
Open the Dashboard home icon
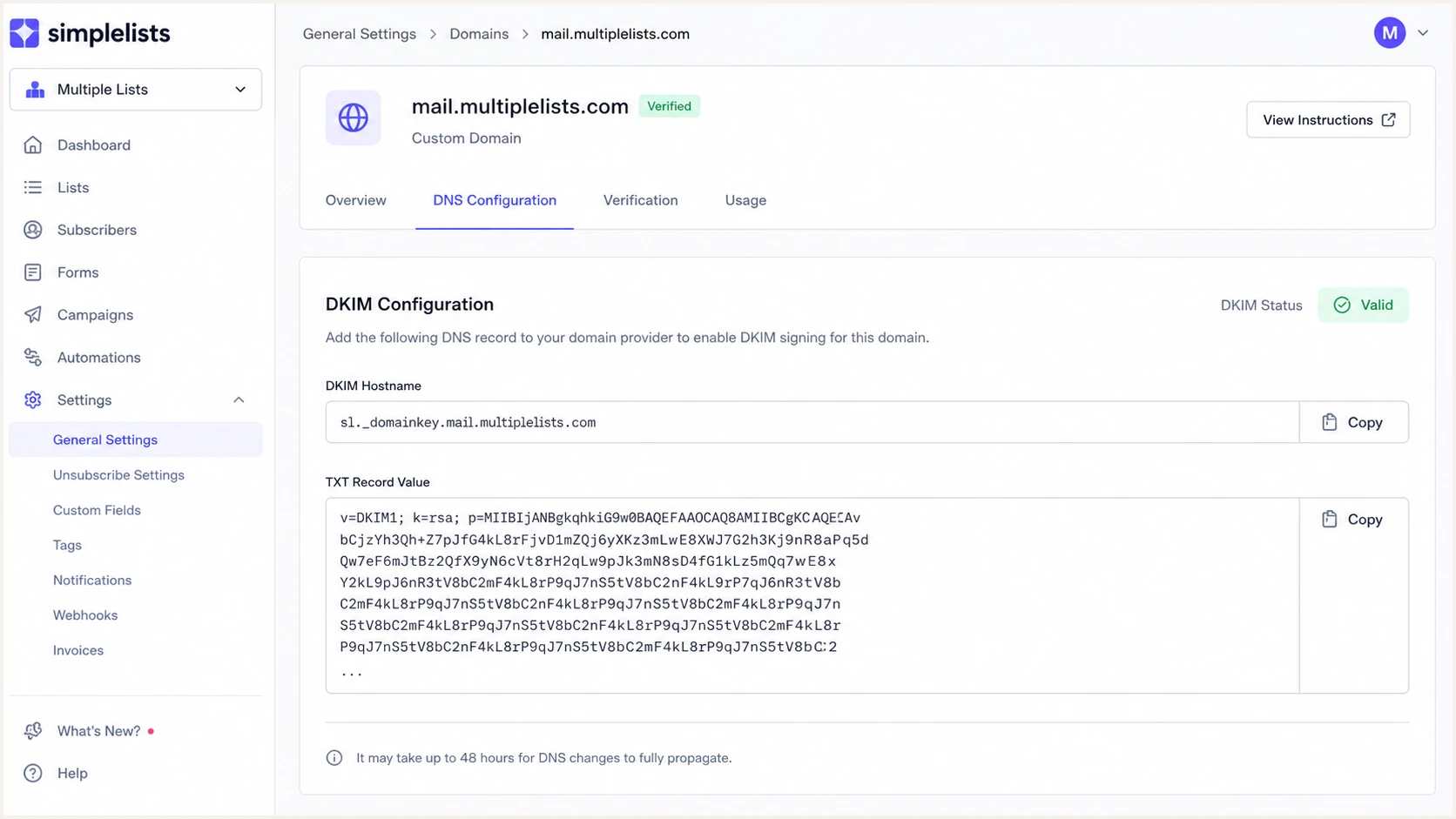coord(33,145)
